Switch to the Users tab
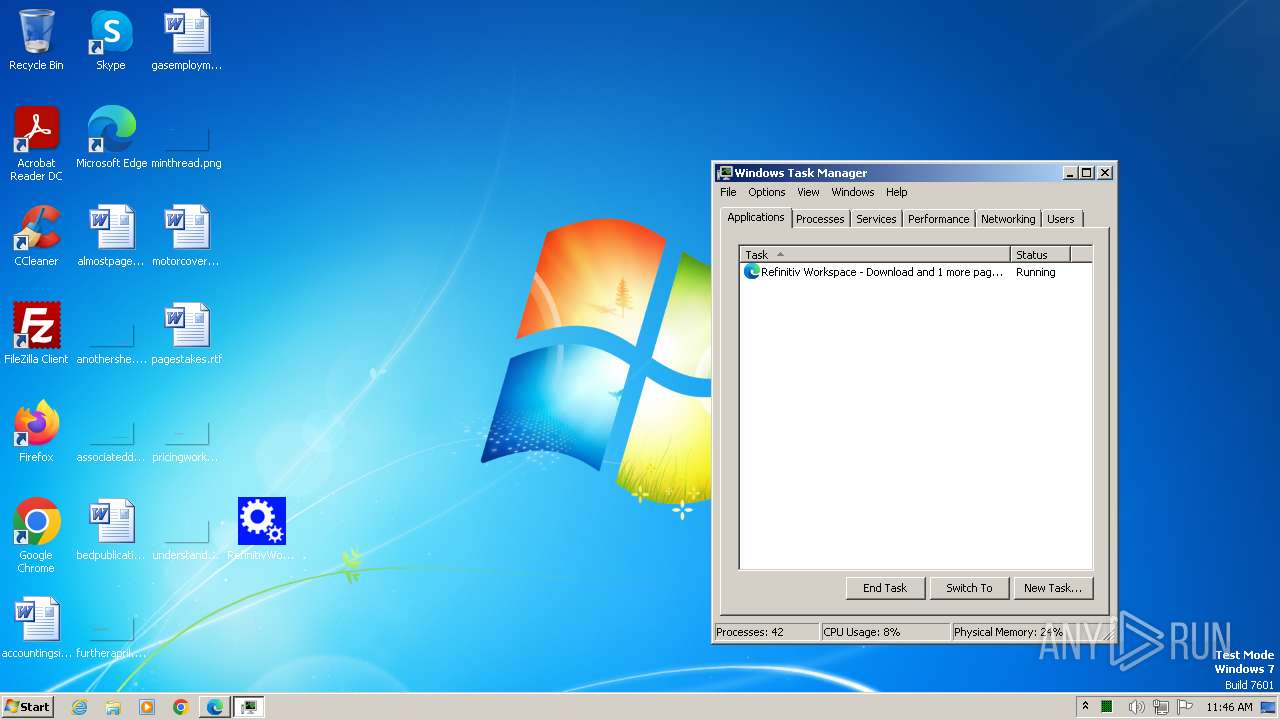This screenshot has width=1280, height=720. point(1061,219)
